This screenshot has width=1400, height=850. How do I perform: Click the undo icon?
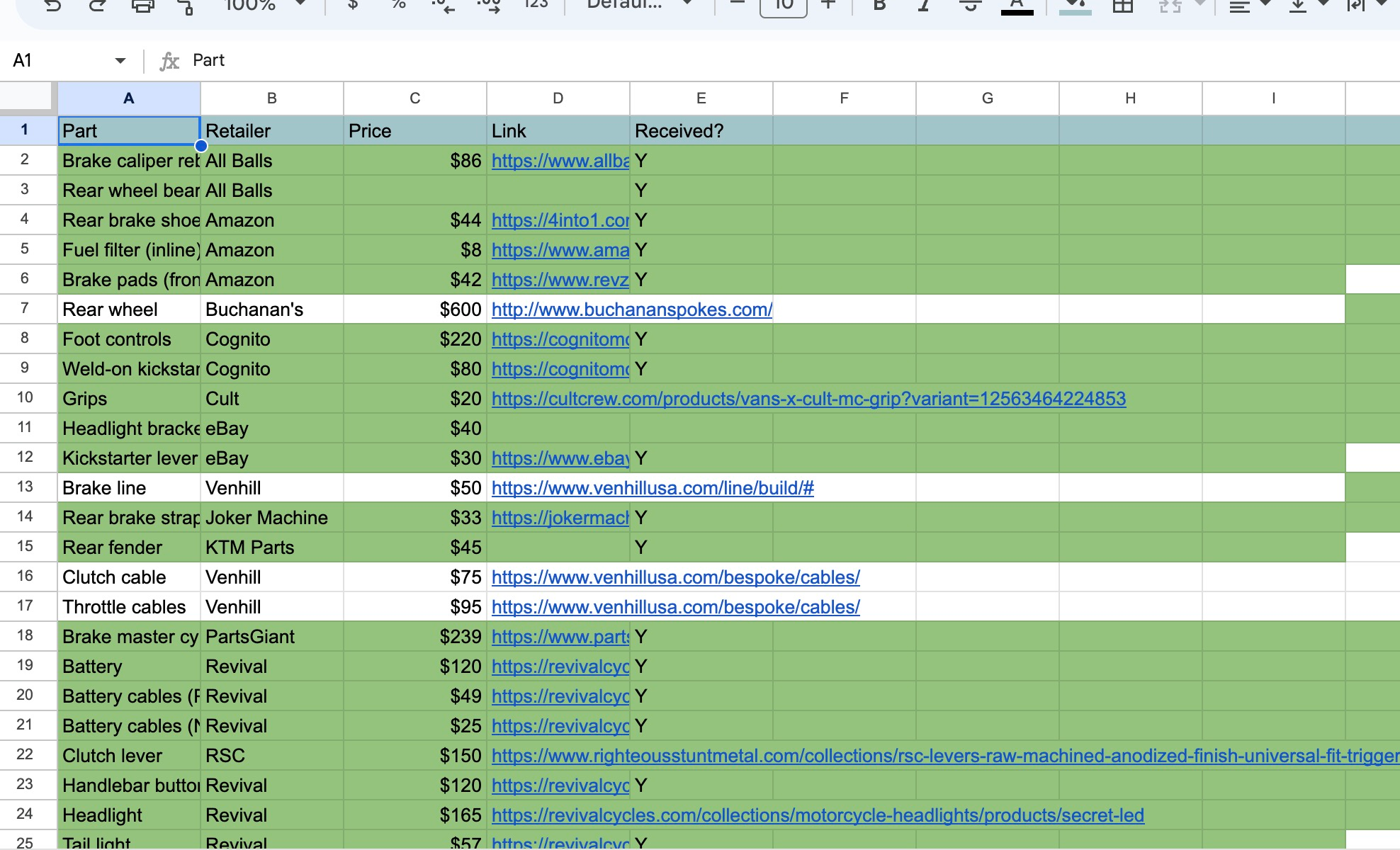pos(52,6)
